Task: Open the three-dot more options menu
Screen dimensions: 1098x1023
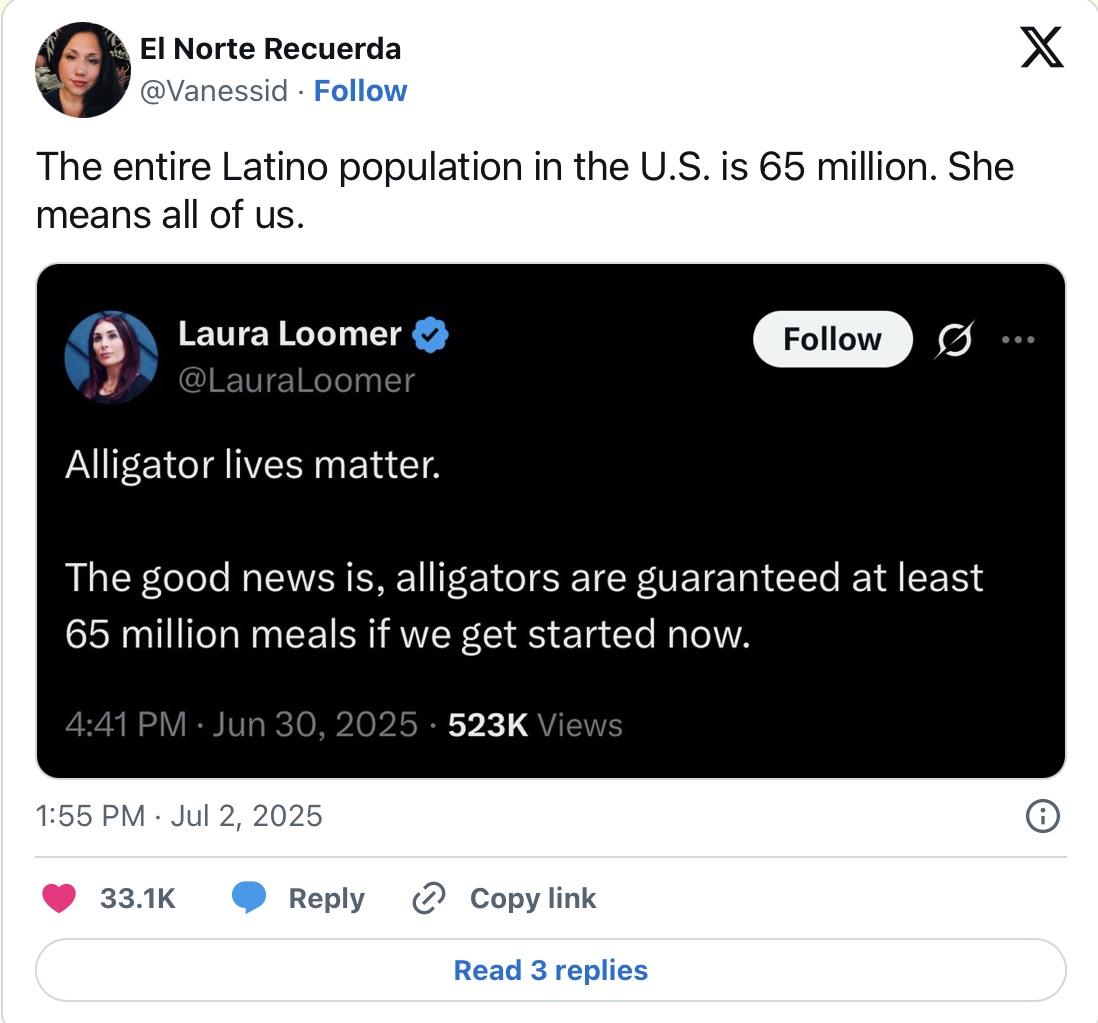Action: click(x=1017, y=340)
